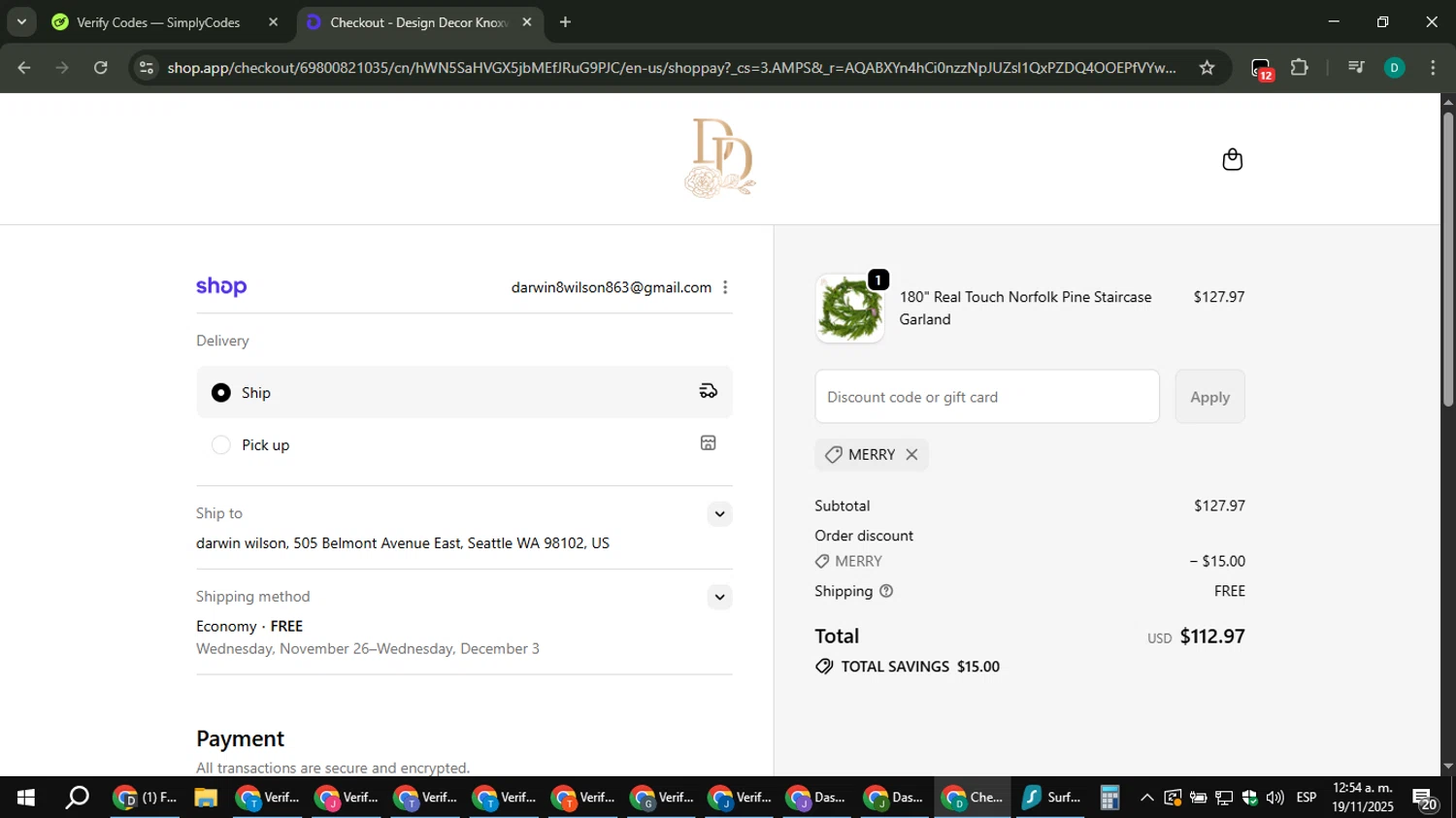
Task: Go forward in browser history
Action: (x=62, y=67)
